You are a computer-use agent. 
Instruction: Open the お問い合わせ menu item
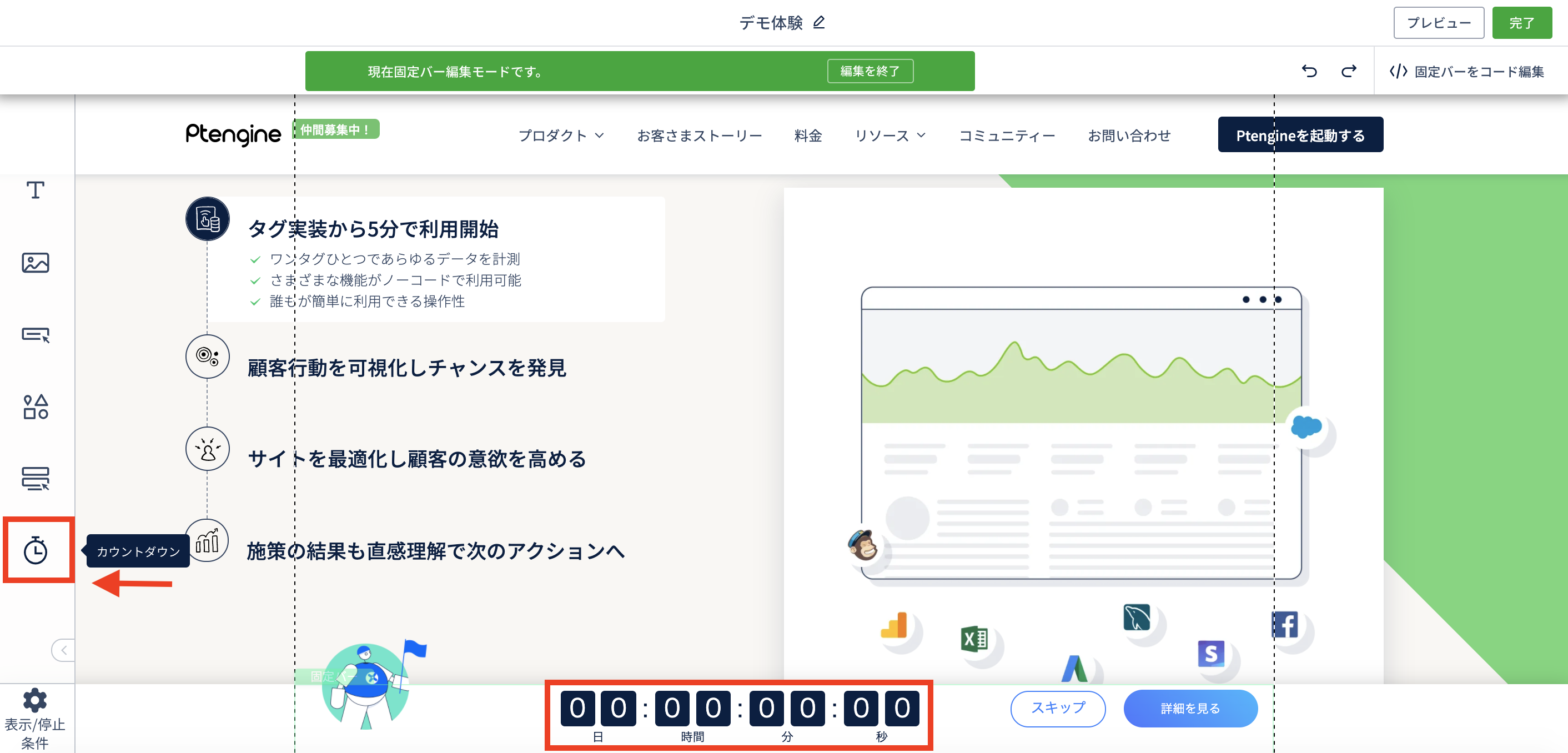point(1129,135)
